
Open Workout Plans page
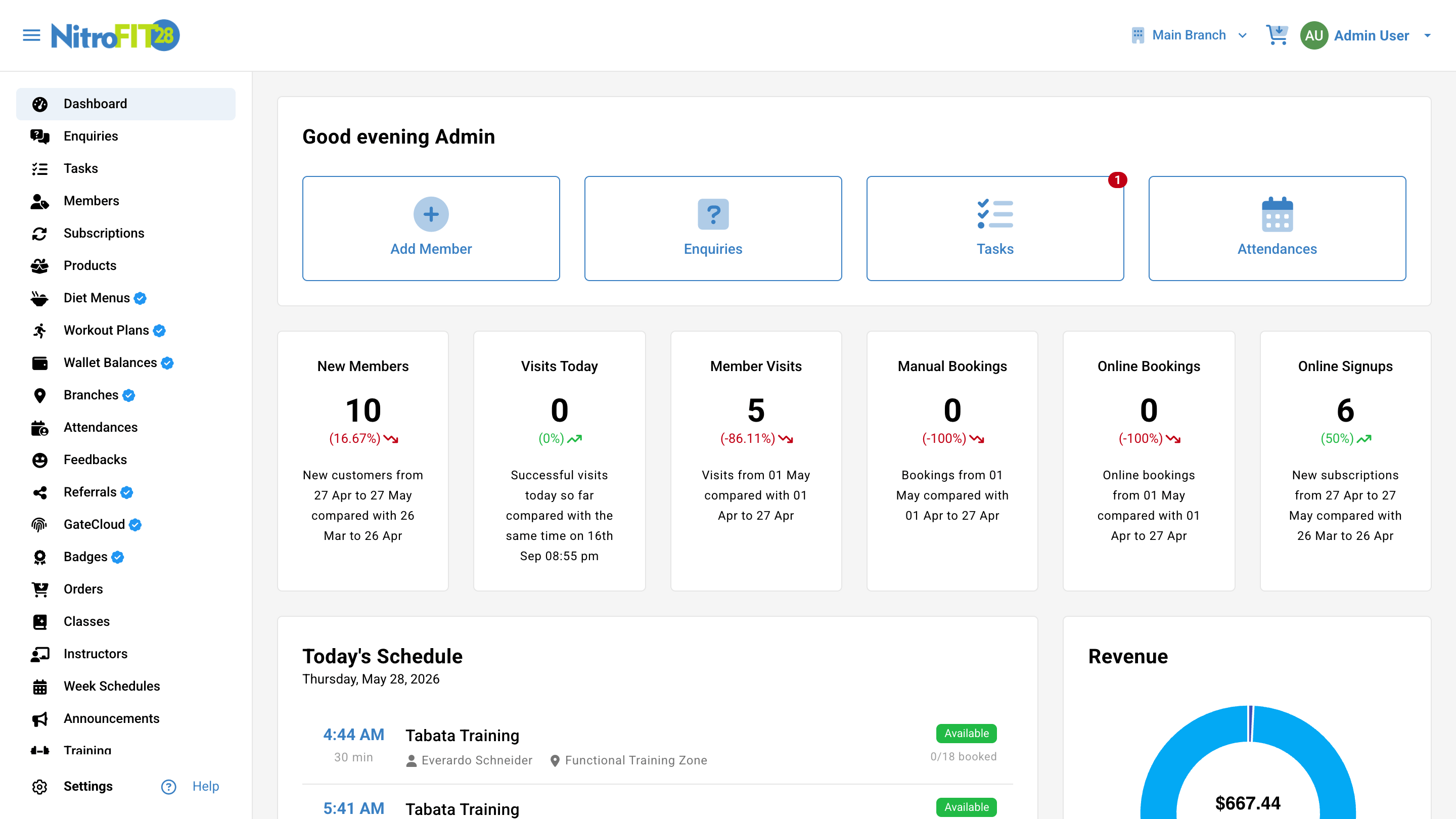[125, 331]
